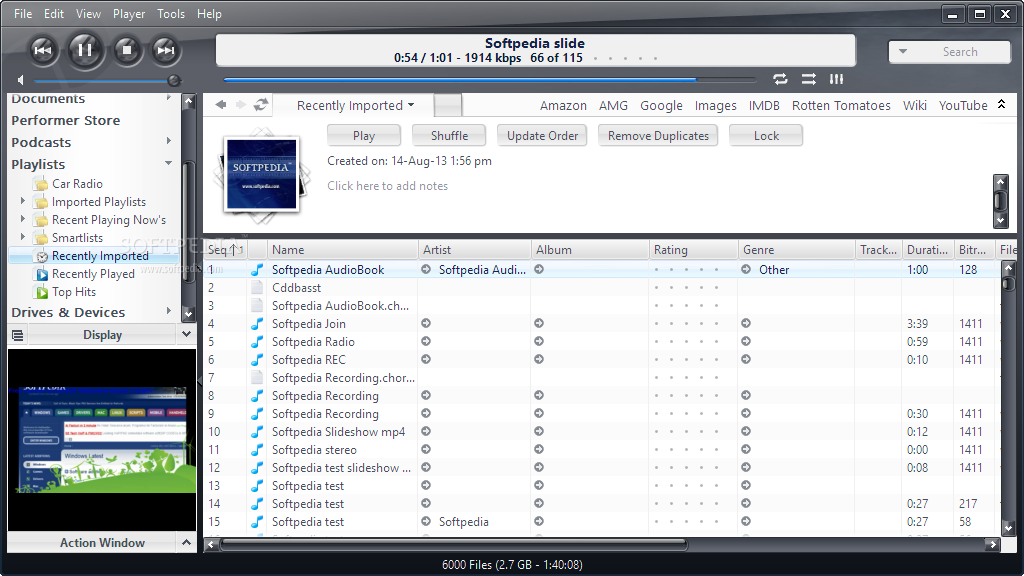Click the Update Order button
The width and height of the screenshot is (1024, 576).
coord(542,136)
